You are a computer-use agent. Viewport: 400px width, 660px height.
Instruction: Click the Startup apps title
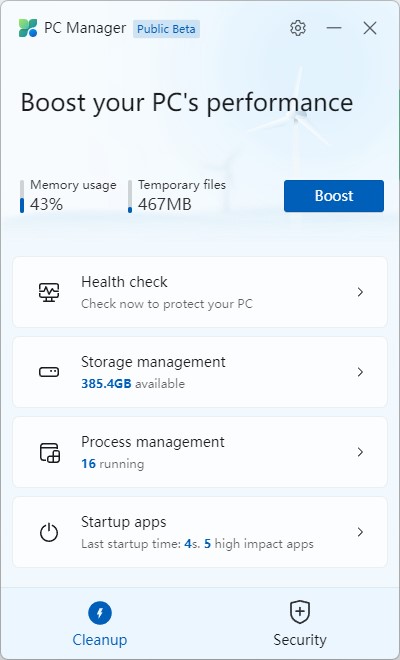pyautogui.click(x=124, y=522)
